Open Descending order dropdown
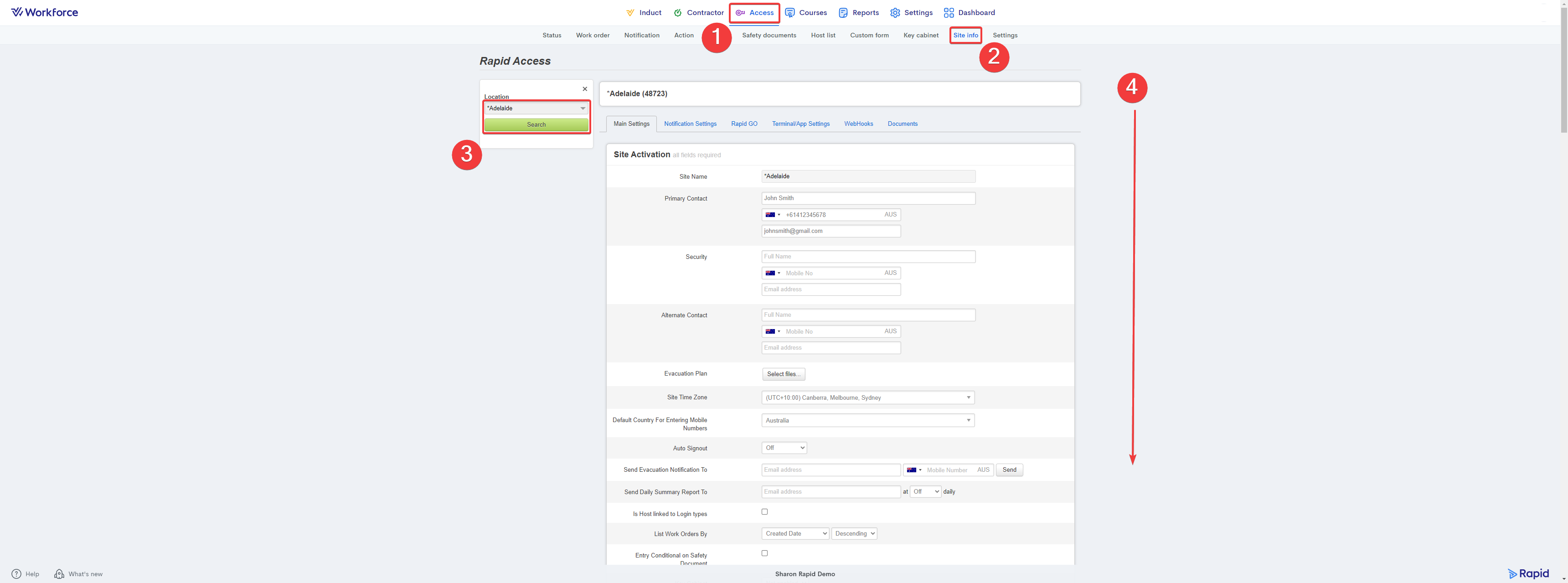 [x=854, y=534]
